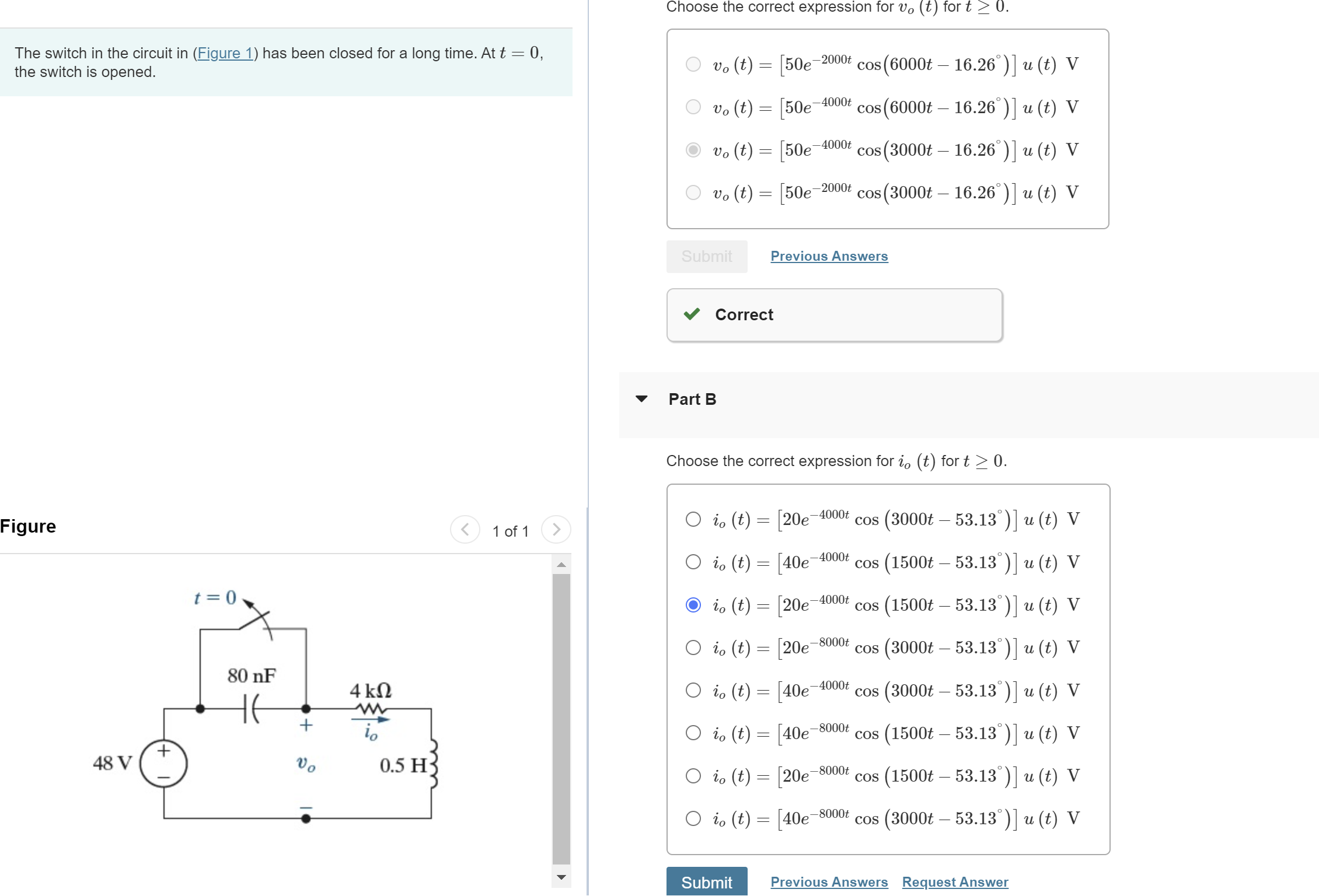Open Part A Previous Answers link
Screen dimensions: 1319x896
[829, 256]
